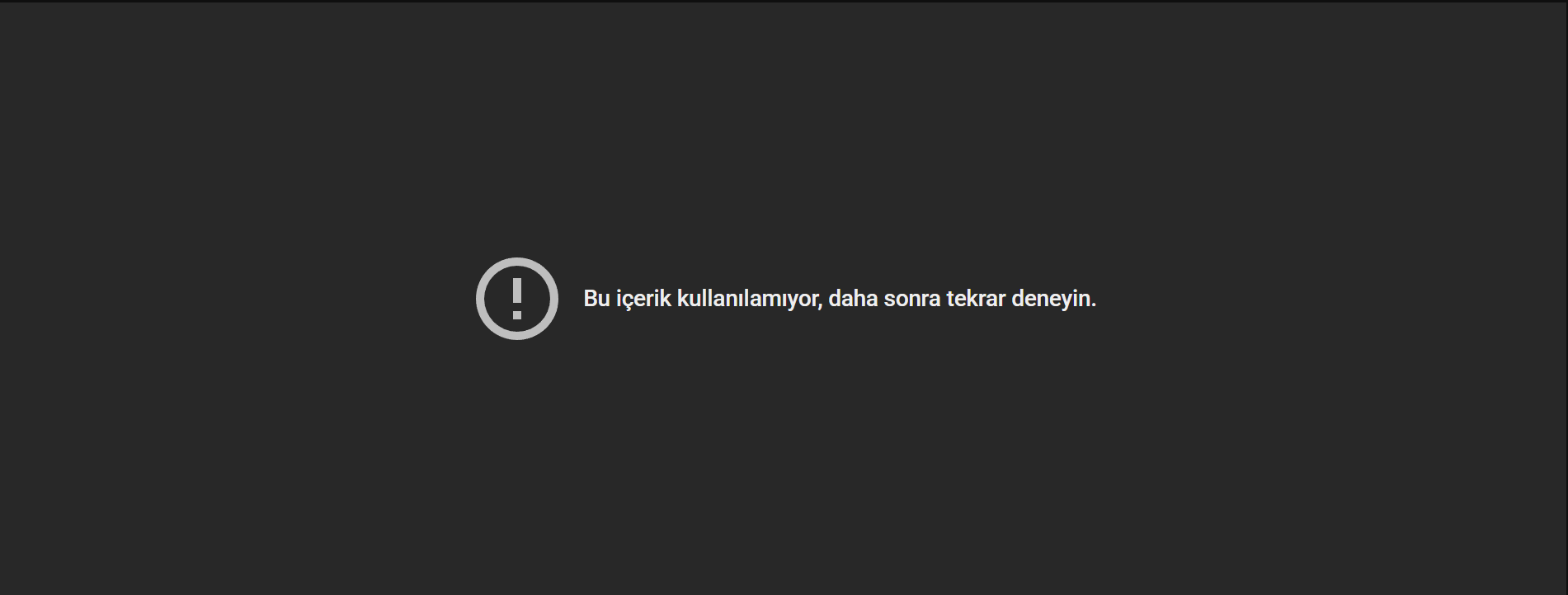Select the circled warning symbol
This screenshot has height=595, width=1568.
pos(517,299)
